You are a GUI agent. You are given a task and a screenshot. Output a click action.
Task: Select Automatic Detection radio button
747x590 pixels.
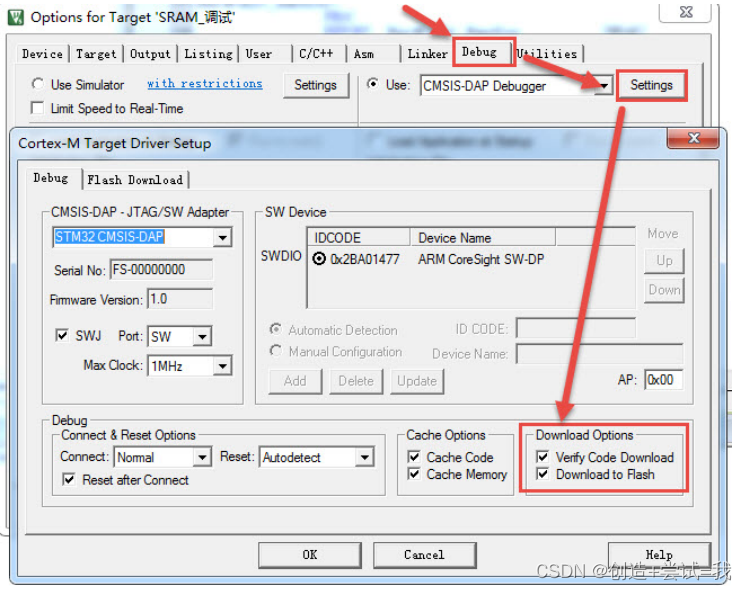point(275,329)
